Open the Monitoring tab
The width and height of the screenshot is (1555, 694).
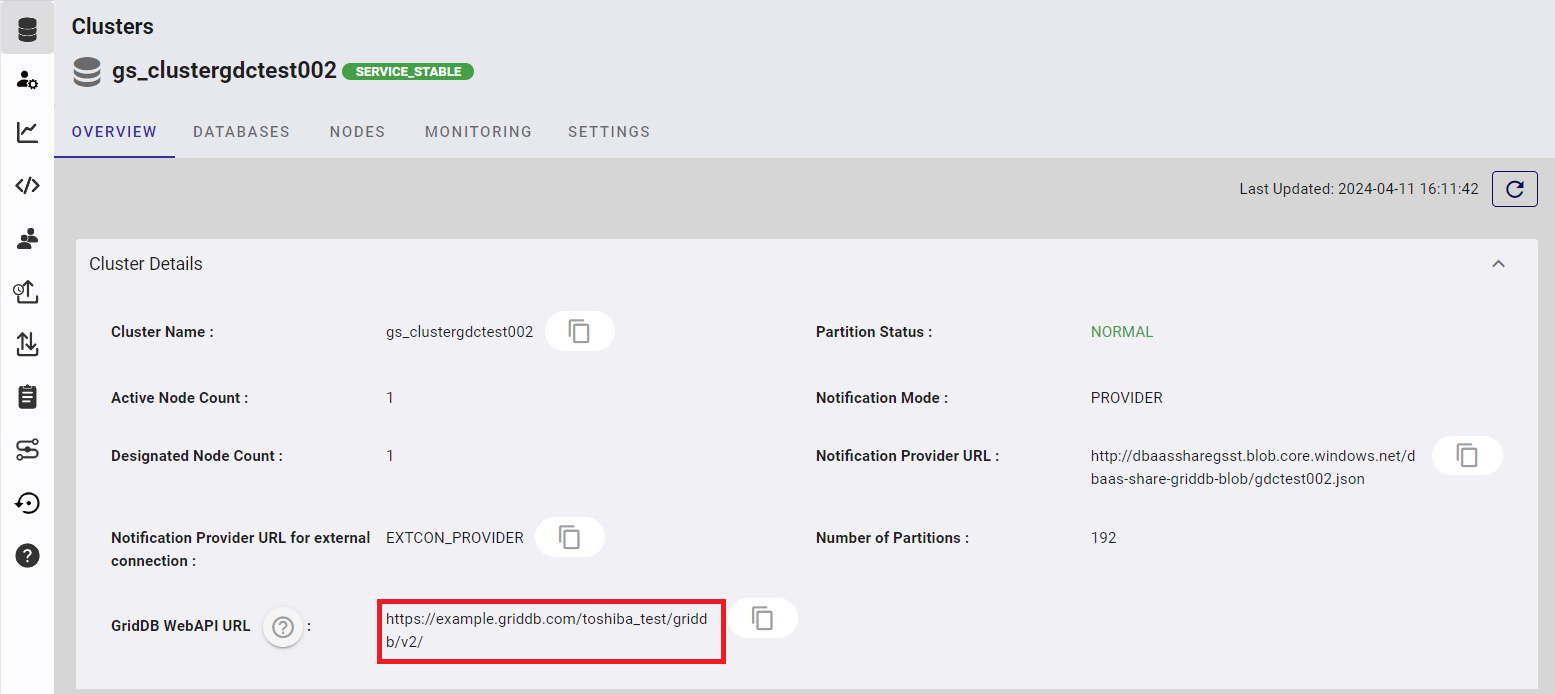pyautogui.click(x=478, y=132)
